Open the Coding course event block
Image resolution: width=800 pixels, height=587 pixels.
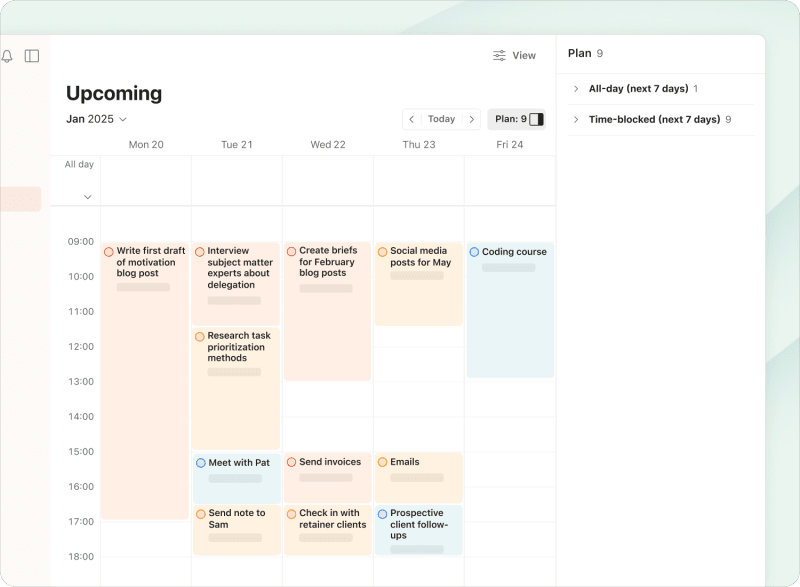pos(510,310)
